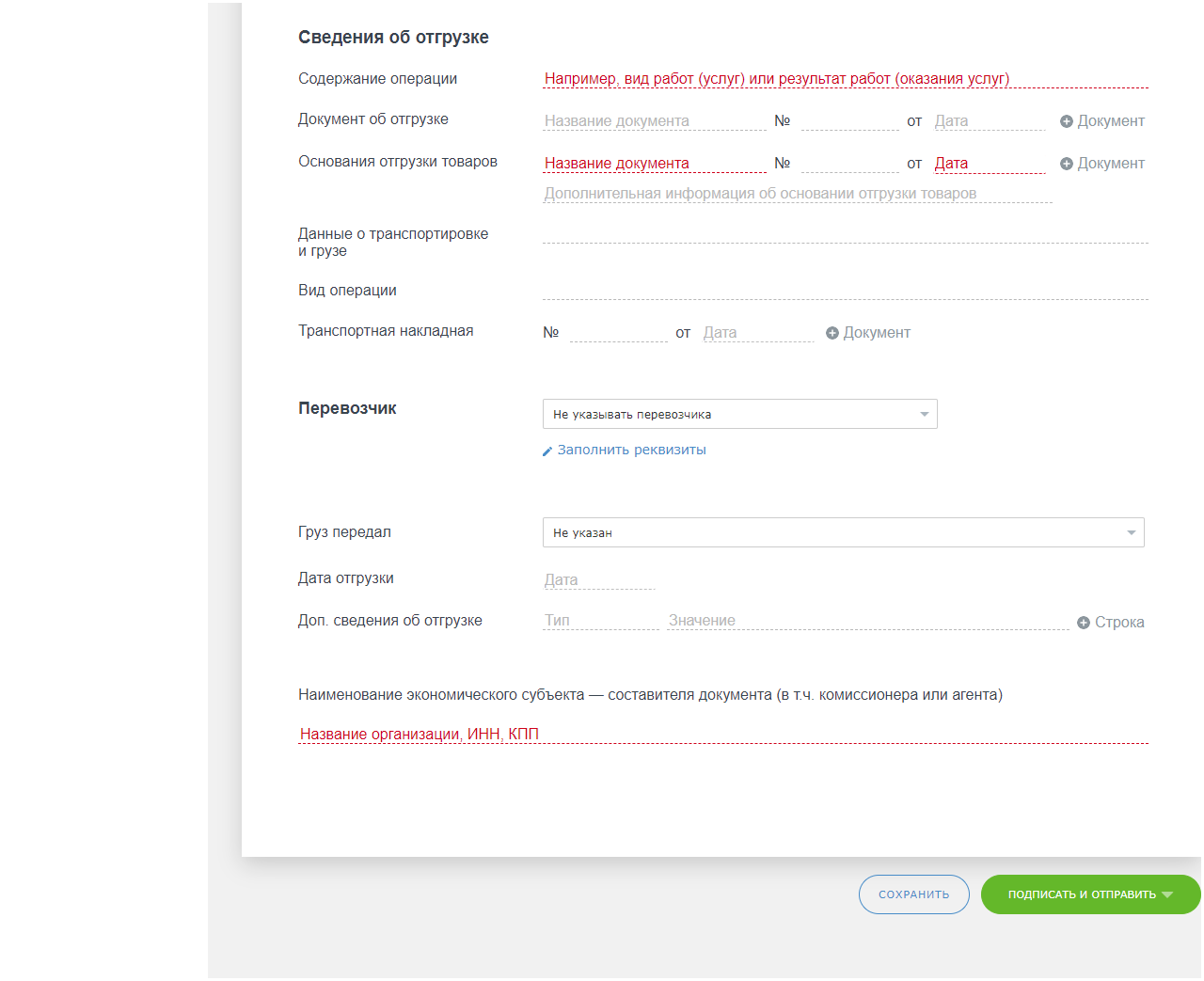Image resolution: width=1204 pixels, height=981 pixels.
Task: Click the Значение field in Доп. сведения
Action: coord(868,621)
